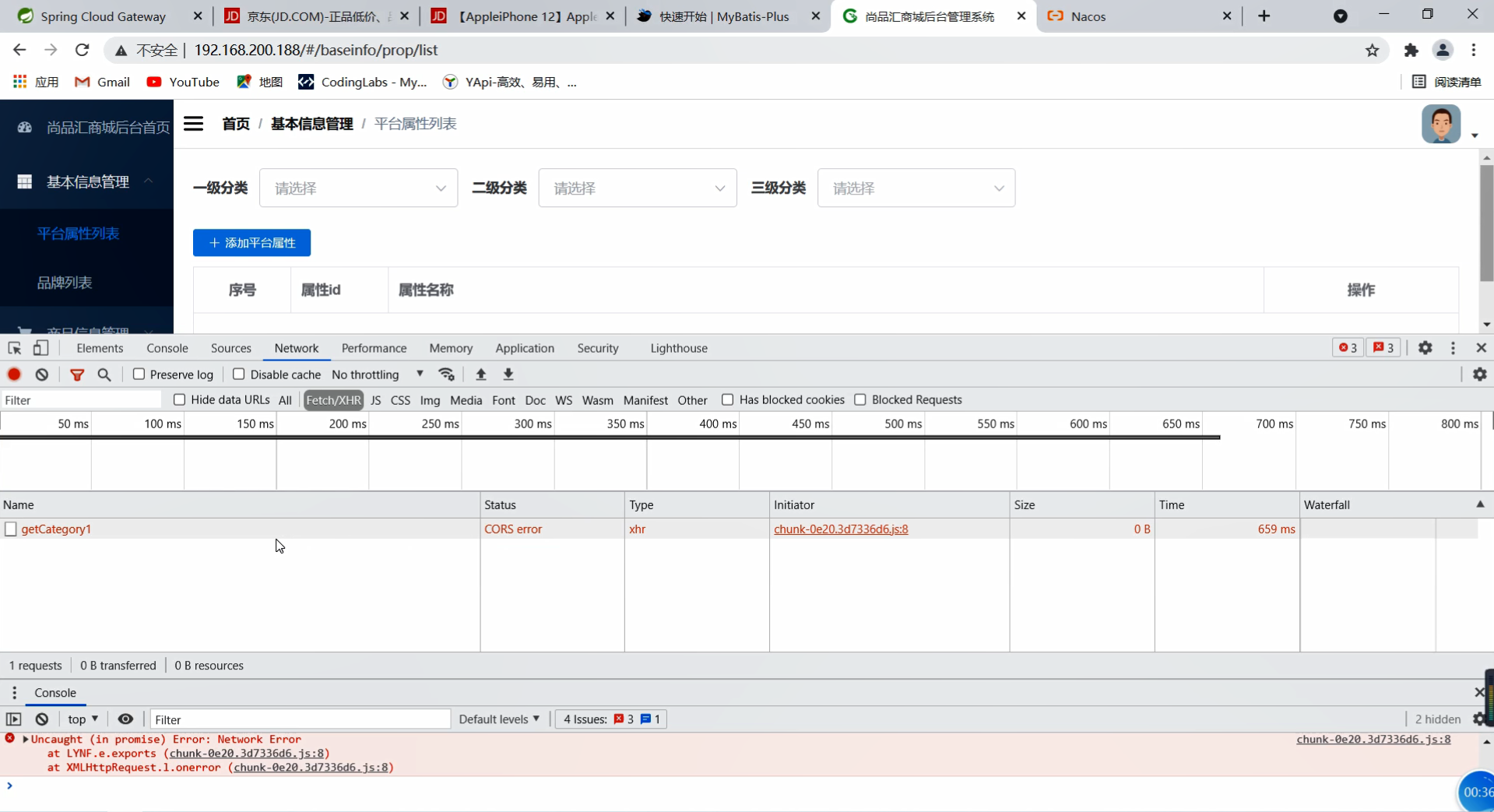Open 品牌列表 in the sidebar
The height and width of the screenshot is (812, 1494).
click(65, 283)
